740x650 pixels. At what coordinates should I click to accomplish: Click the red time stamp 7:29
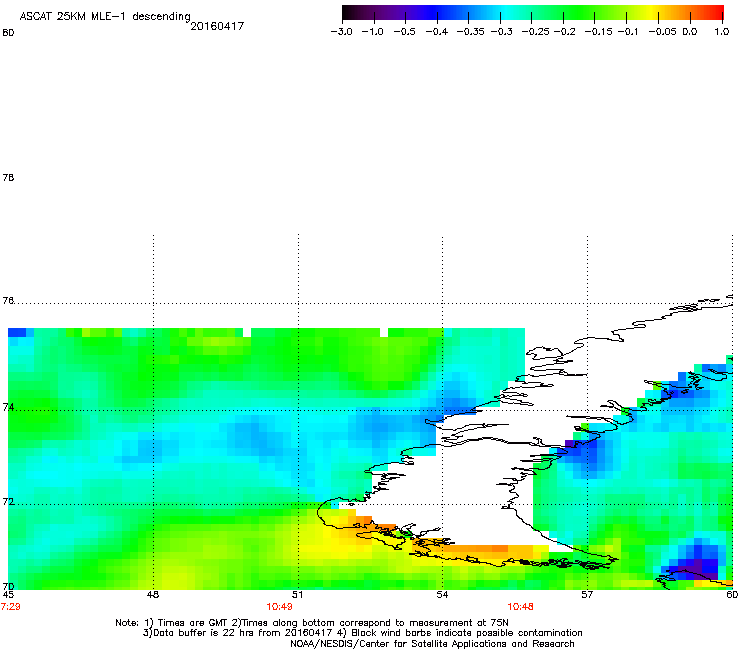click(x=10, y=607)
